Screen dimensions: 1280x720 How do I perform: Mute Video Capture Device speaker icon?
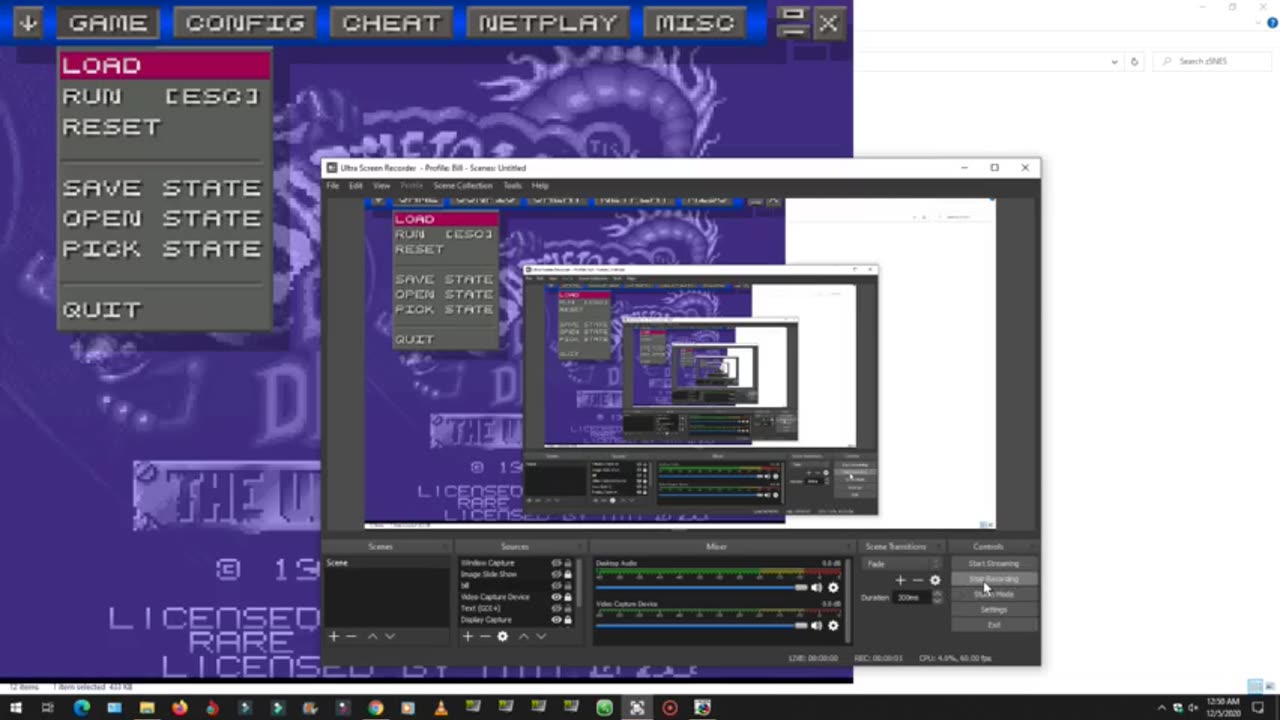817,625
